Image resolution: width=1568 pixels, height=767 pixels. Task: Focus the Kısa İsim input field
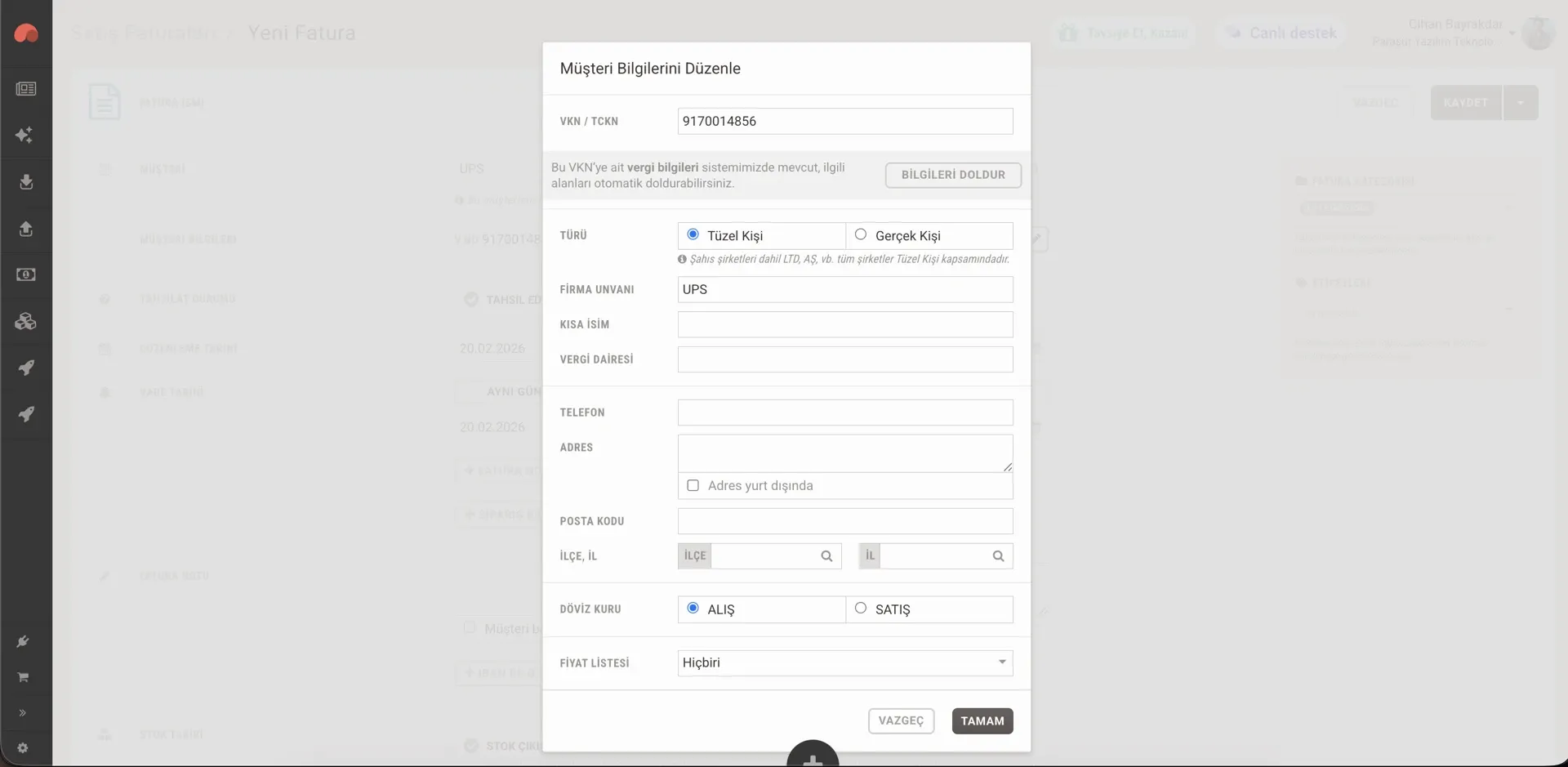coord(845,324)
